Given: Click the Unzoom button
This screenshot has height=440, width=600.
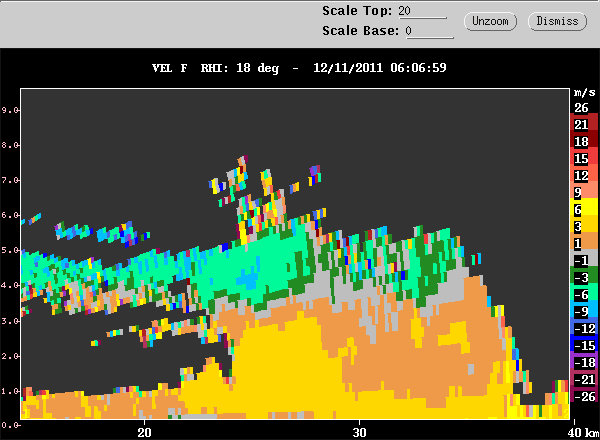Looking at the screenshot, I should (490, 21).
